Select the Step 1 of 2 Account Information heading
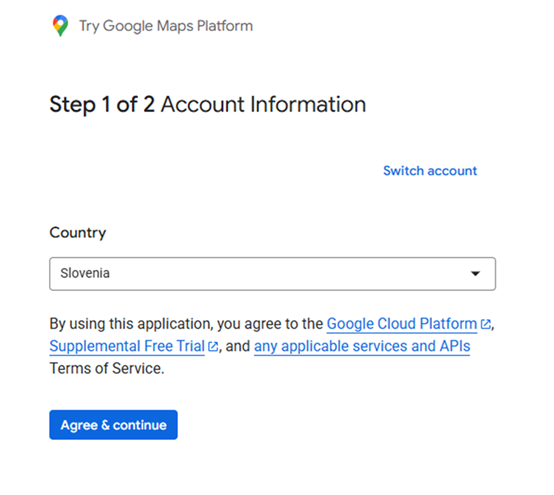 [207, 105]
